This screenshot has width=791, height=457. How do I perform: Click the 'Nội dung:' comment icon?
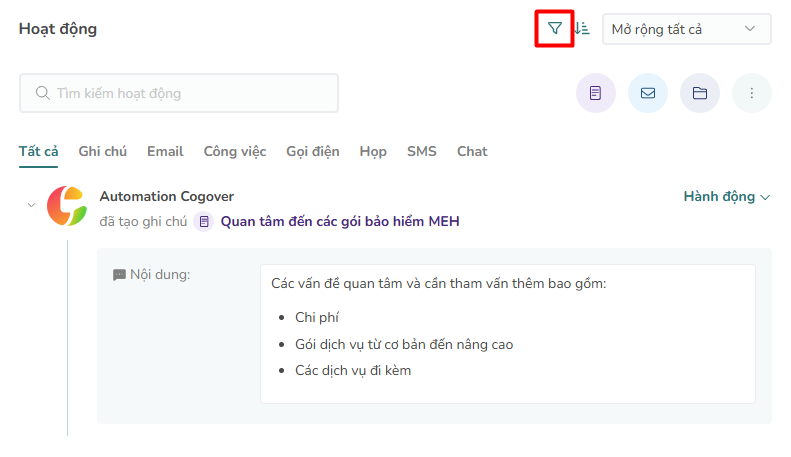(119, 275)
